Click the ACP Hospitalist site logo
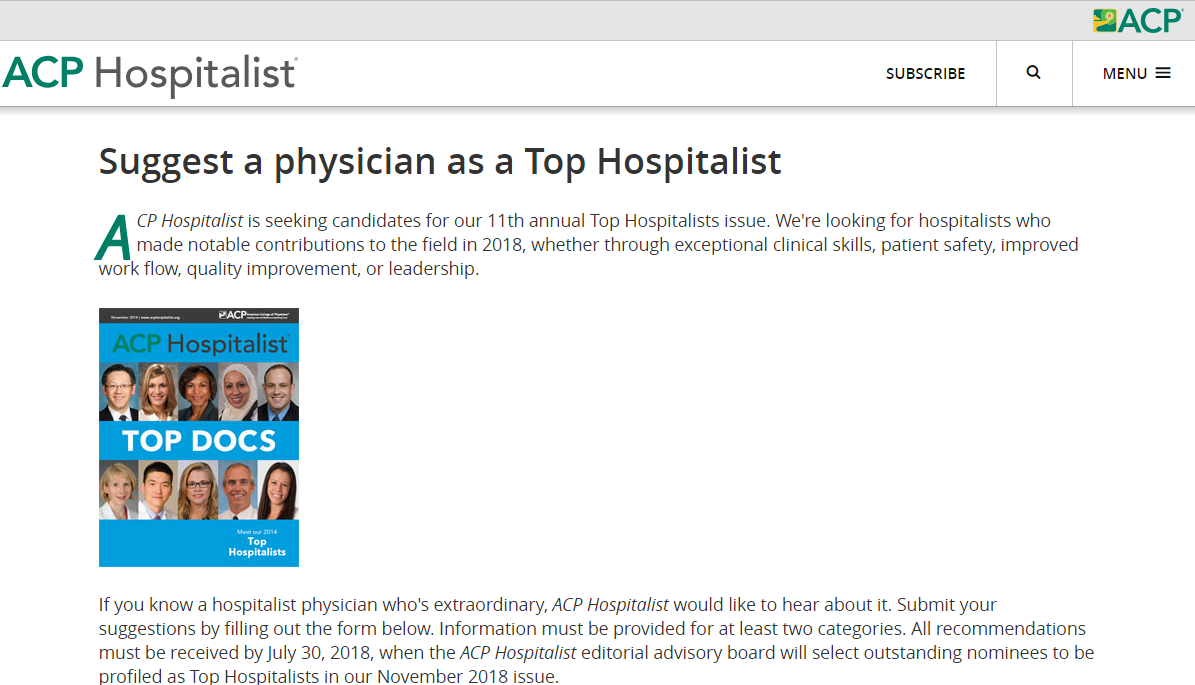The image size is (1195, 685). point(150,75)
